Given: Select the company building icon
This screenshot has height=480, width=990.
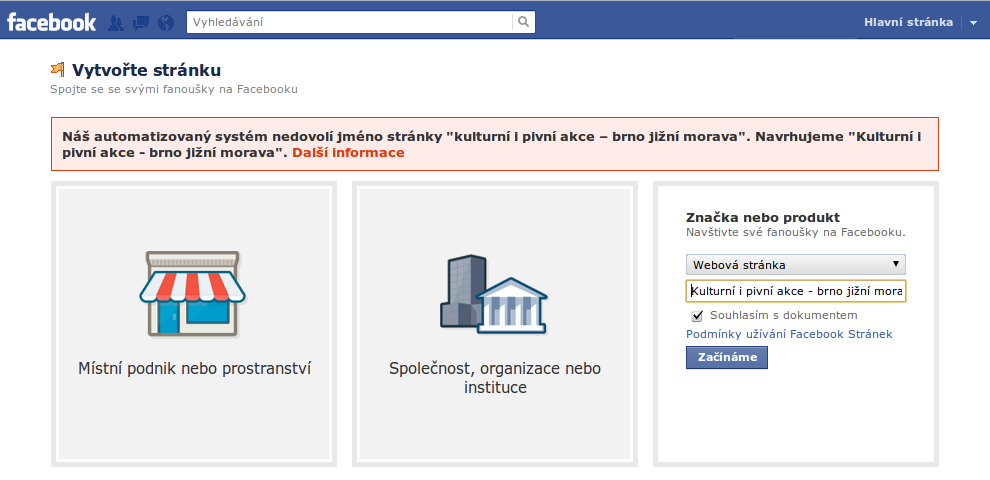Looking at the screenshot, I should [x=493, y=293].
